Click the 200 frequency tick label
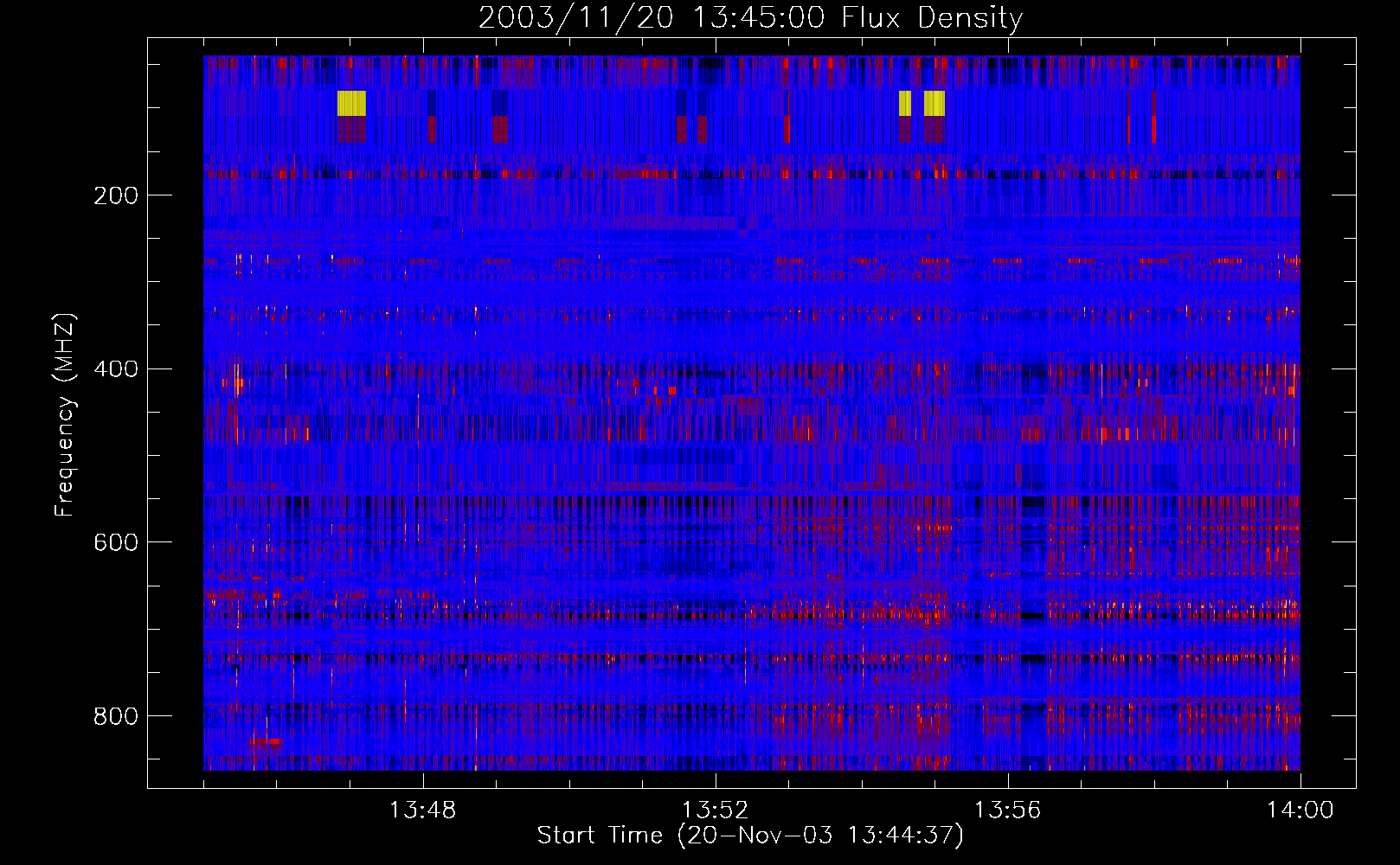The image size is (1400, 865). click(116, 195)
